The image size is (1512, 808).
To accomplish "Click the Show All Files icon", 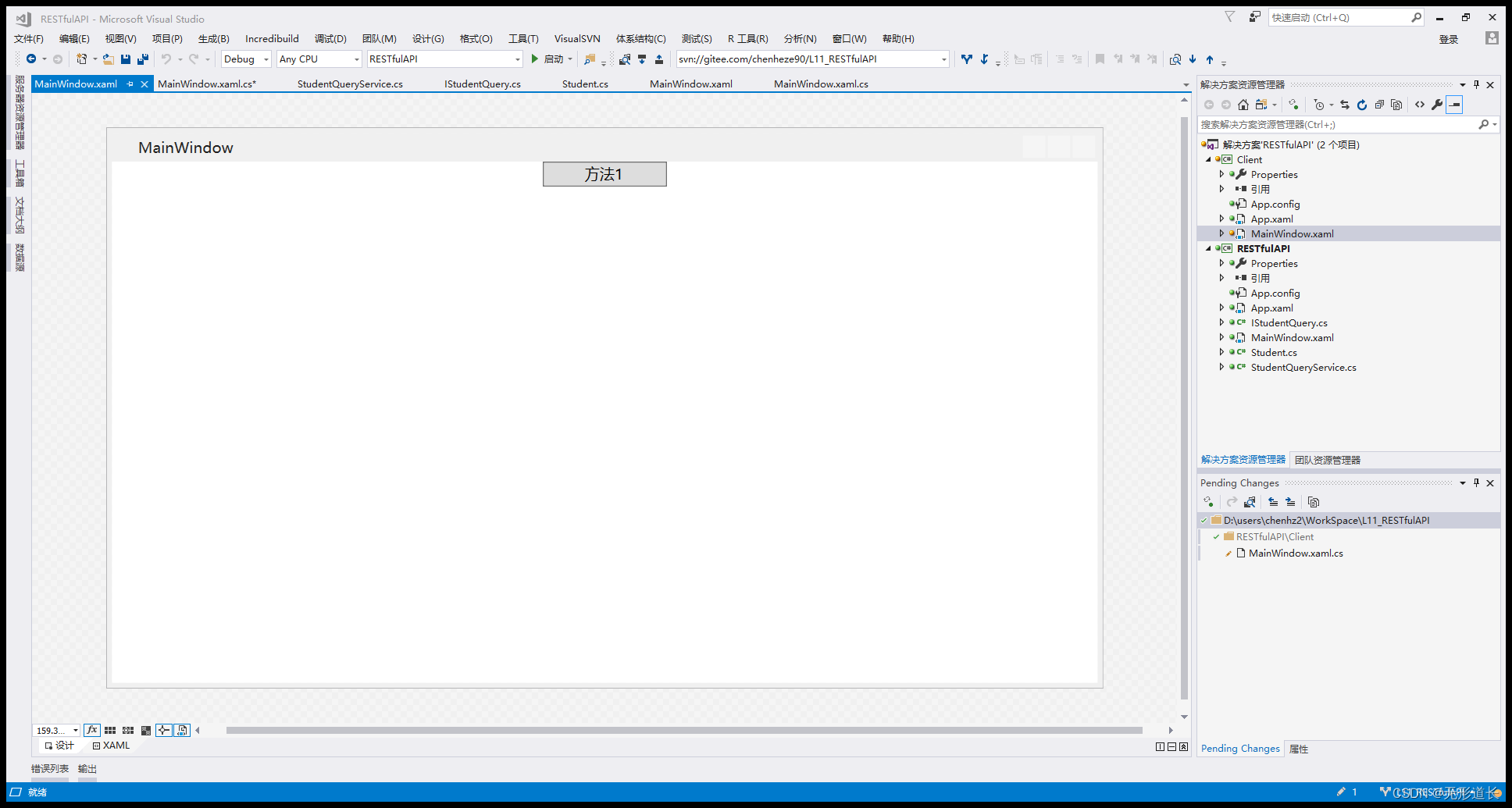I will [x=1396, y=105].
